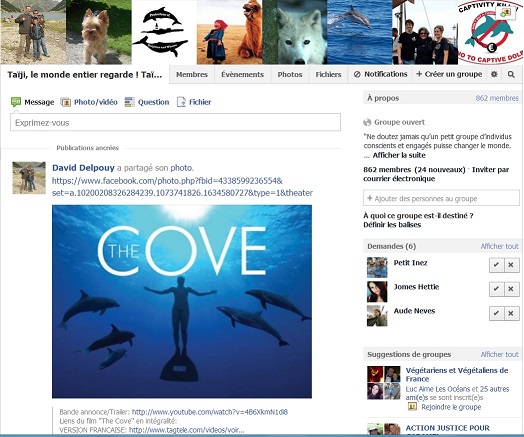Open the YouTube trailer link
Screen dimensions: 524x437
pyautogui.click(x=210, y=412)
